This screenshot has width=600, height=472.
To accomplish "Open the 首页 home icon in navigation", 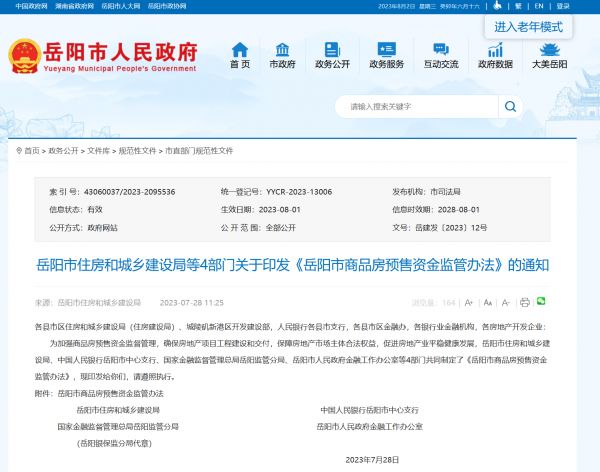I will (x=240, y=50).
